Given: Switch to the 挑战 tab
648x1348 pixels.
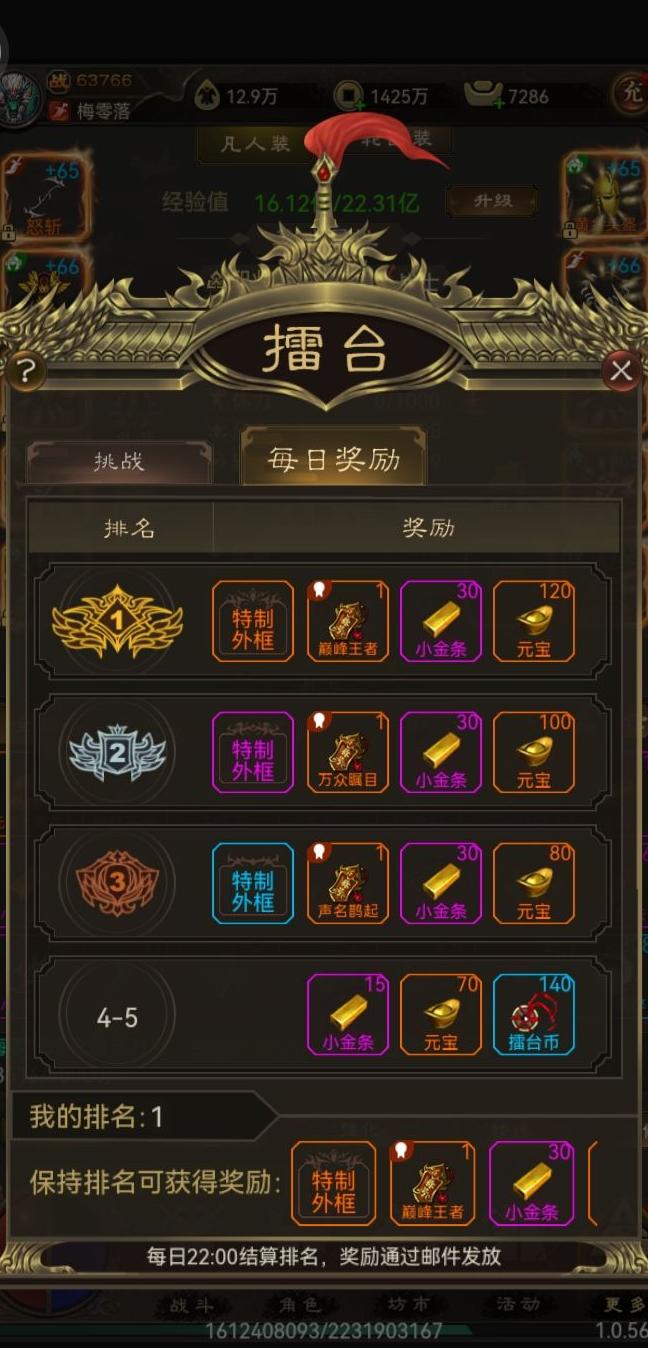Looking at the screenshot, I should click(119, 462).
